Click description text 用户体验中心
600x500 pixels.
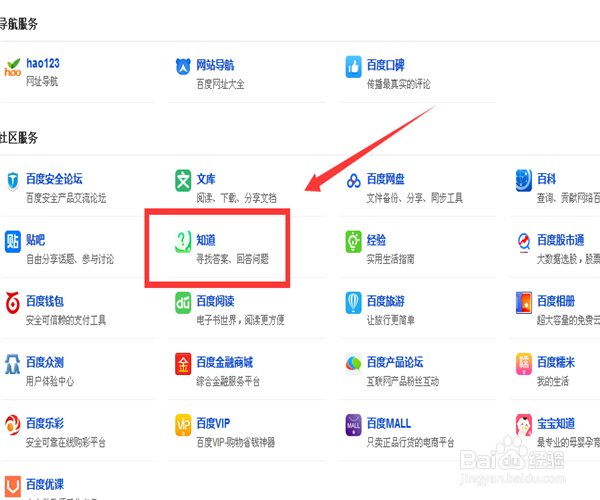50,381
